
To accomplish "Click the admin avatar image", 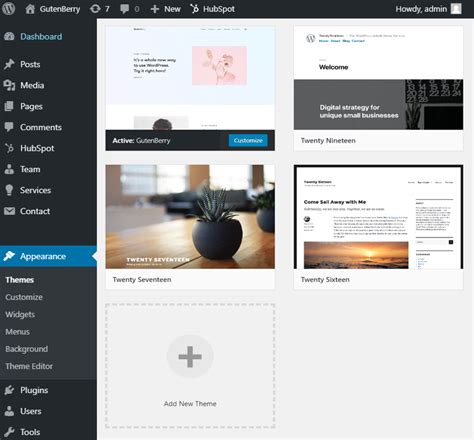I will pyautogui.click(x=456, y=9).
